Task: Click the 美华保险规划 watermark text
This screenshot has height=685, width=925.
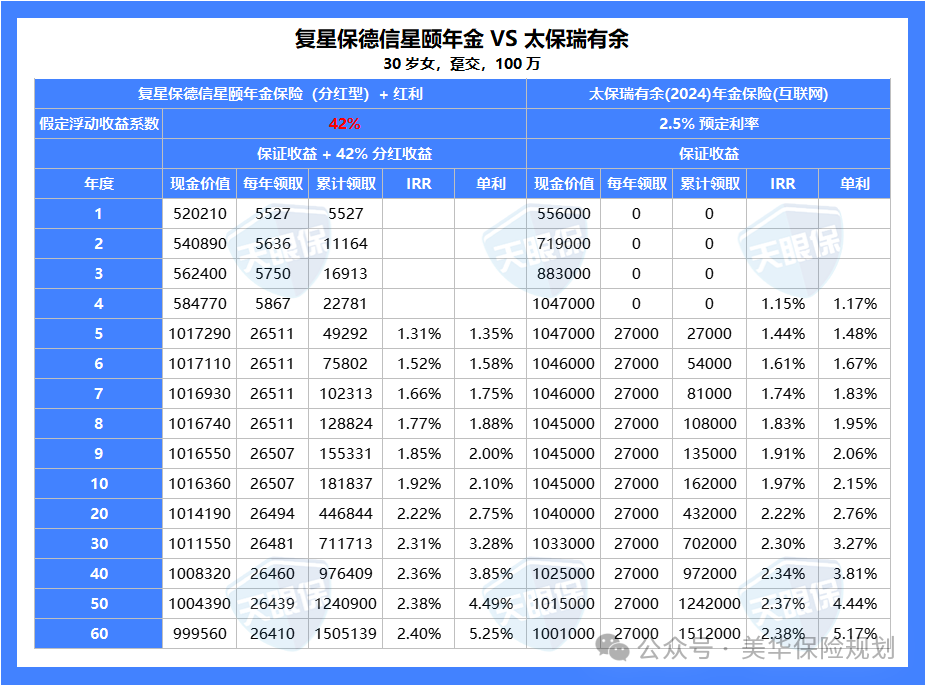Action: pyautogui.click(x=816, y=649)
